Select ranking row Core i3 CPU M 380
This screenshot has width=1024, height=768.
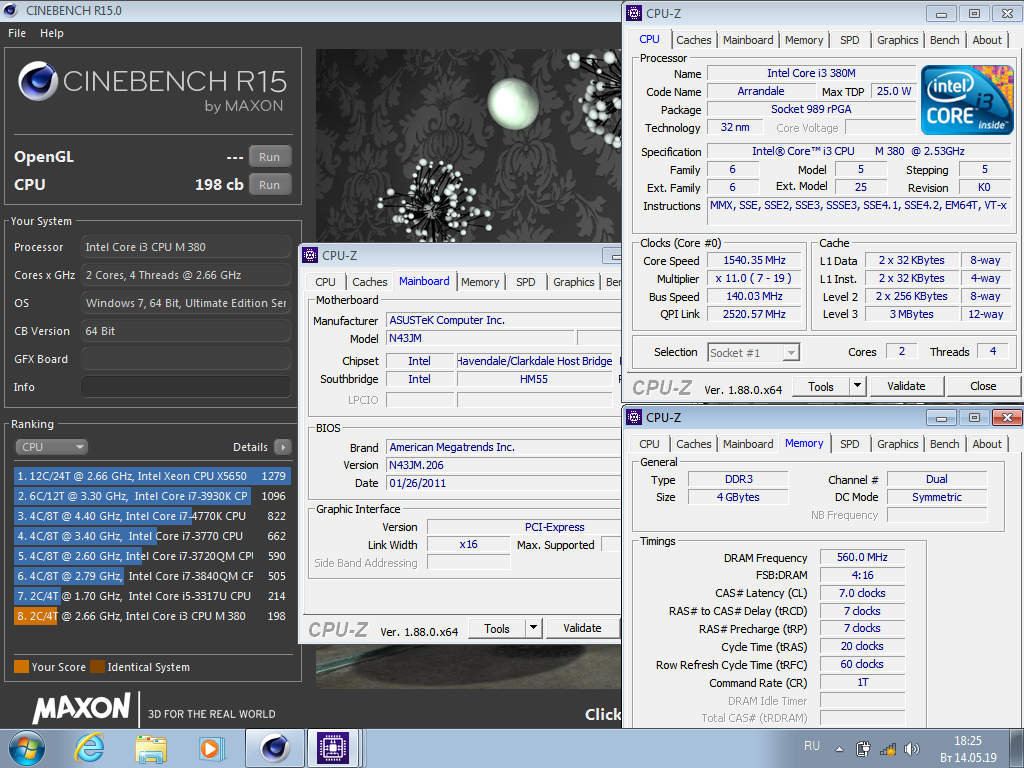click(x=152, y=616)
